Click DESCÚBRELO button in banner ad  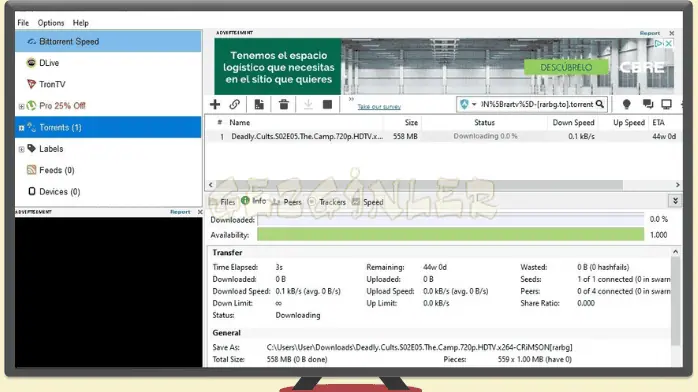click(x=566, y=68)
